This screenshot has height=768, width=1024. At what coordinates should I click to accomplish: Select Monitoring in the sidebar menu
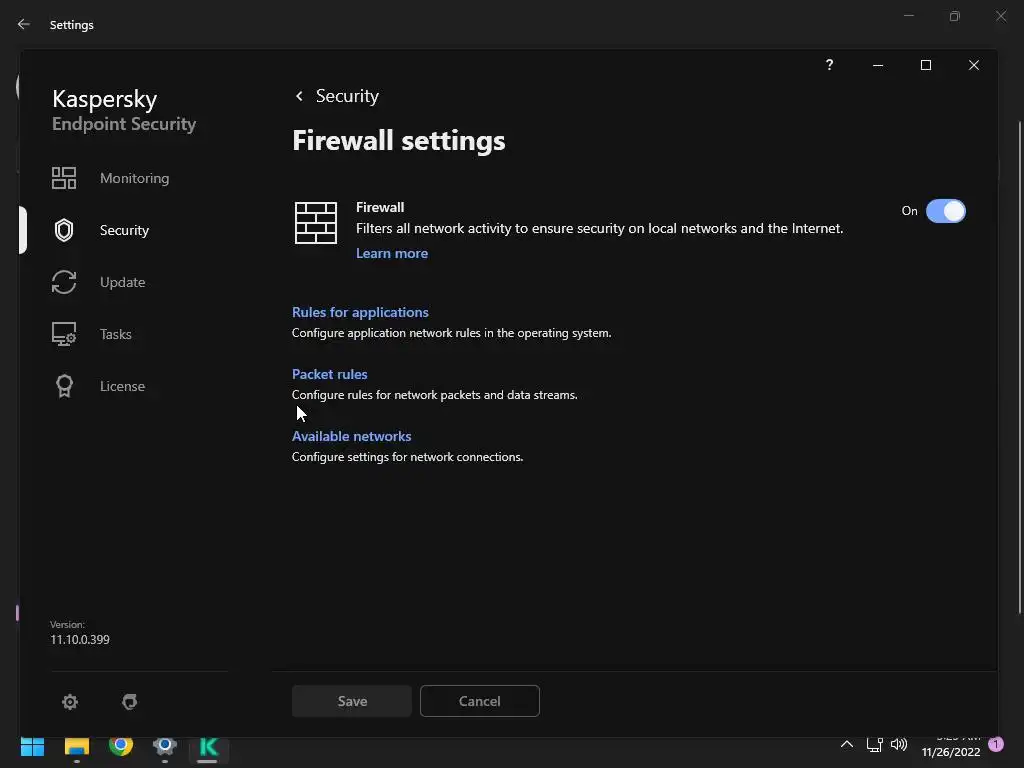click(135, 178)
